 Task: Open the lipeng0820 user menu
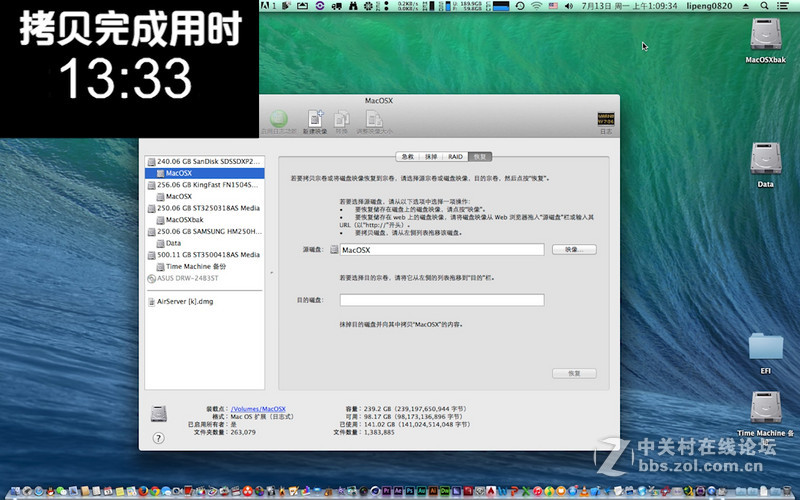point(709,6)
